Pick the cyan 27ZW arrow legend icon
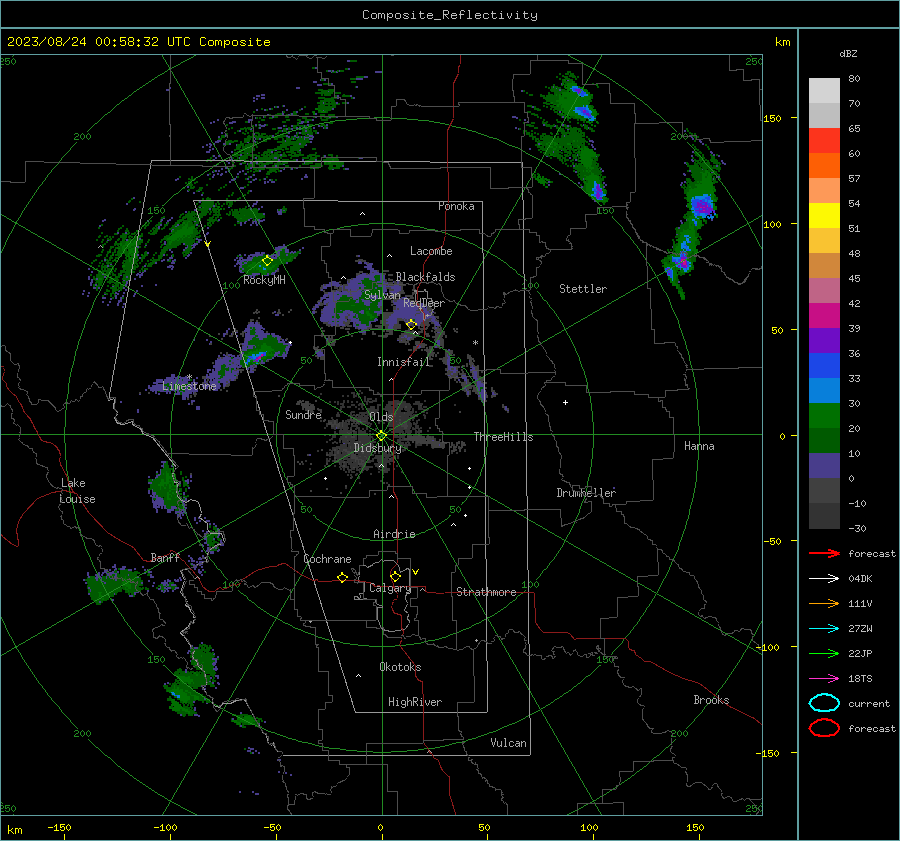 (824, 629)
